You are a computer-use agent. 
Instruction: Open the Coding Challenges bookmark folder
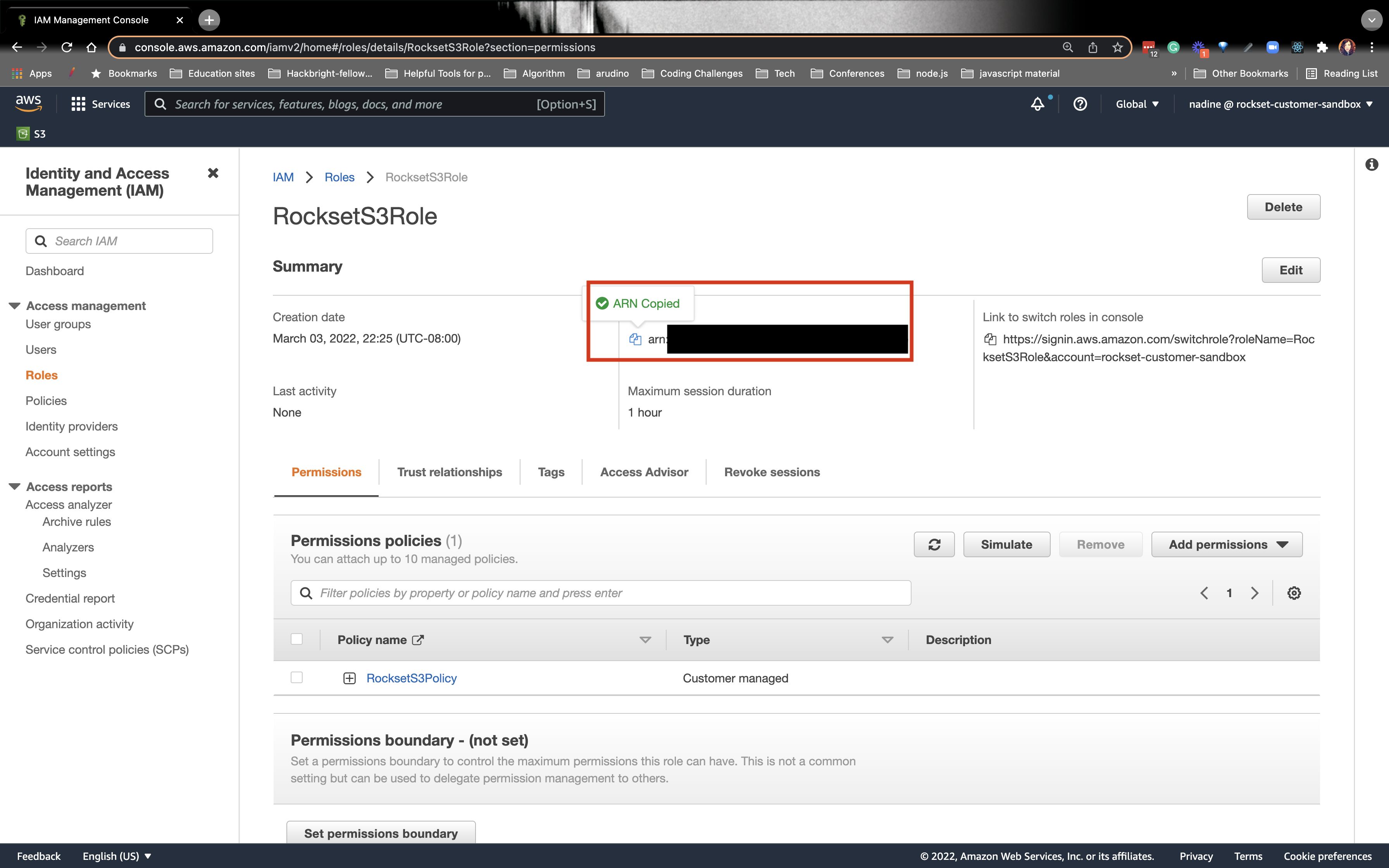click(x=692, y=74)
